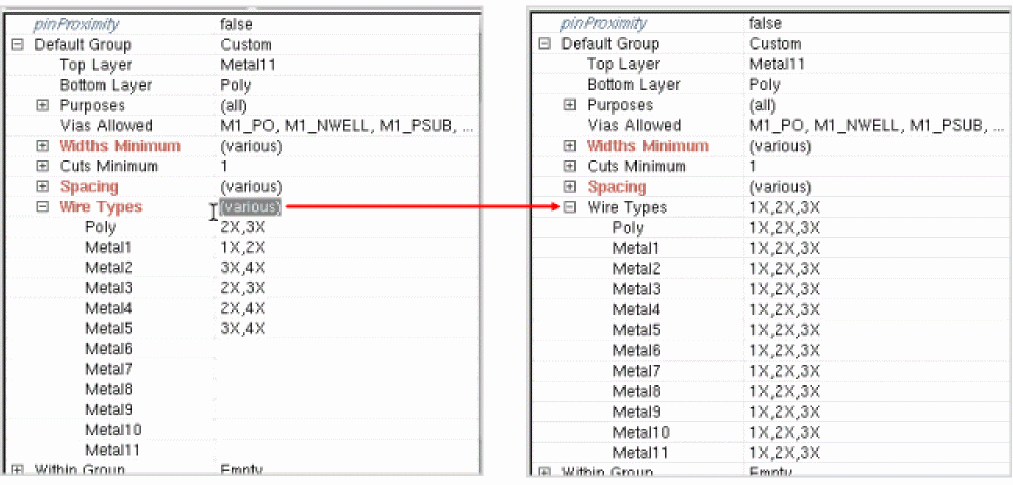Click Top Layer Metal11 value, right panel
The width and height of the screenshot is (1013, 485).
[x=777, y=64]
